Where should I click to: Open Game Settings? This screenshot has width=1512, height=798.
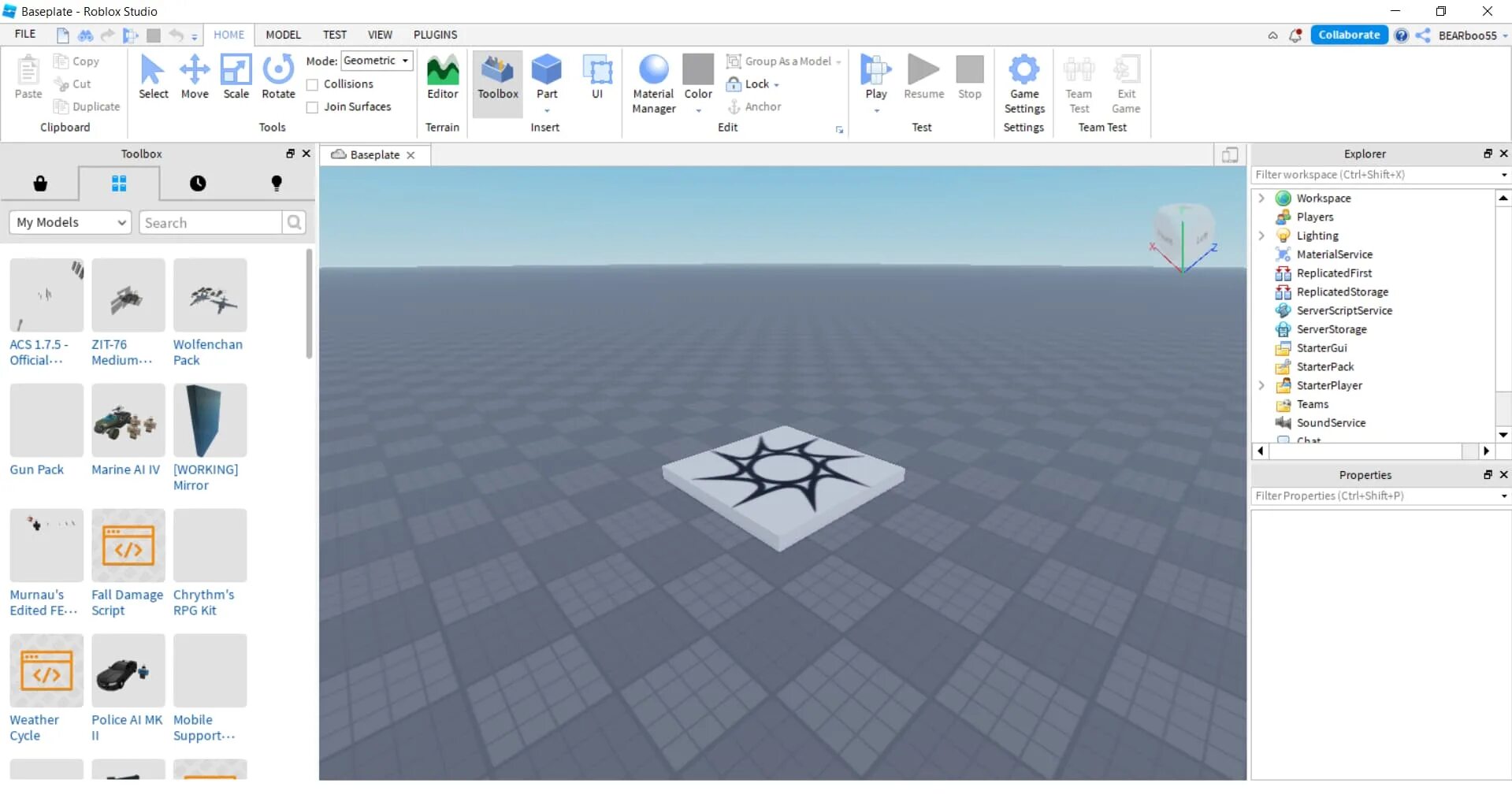click(x=1023, y=84)
